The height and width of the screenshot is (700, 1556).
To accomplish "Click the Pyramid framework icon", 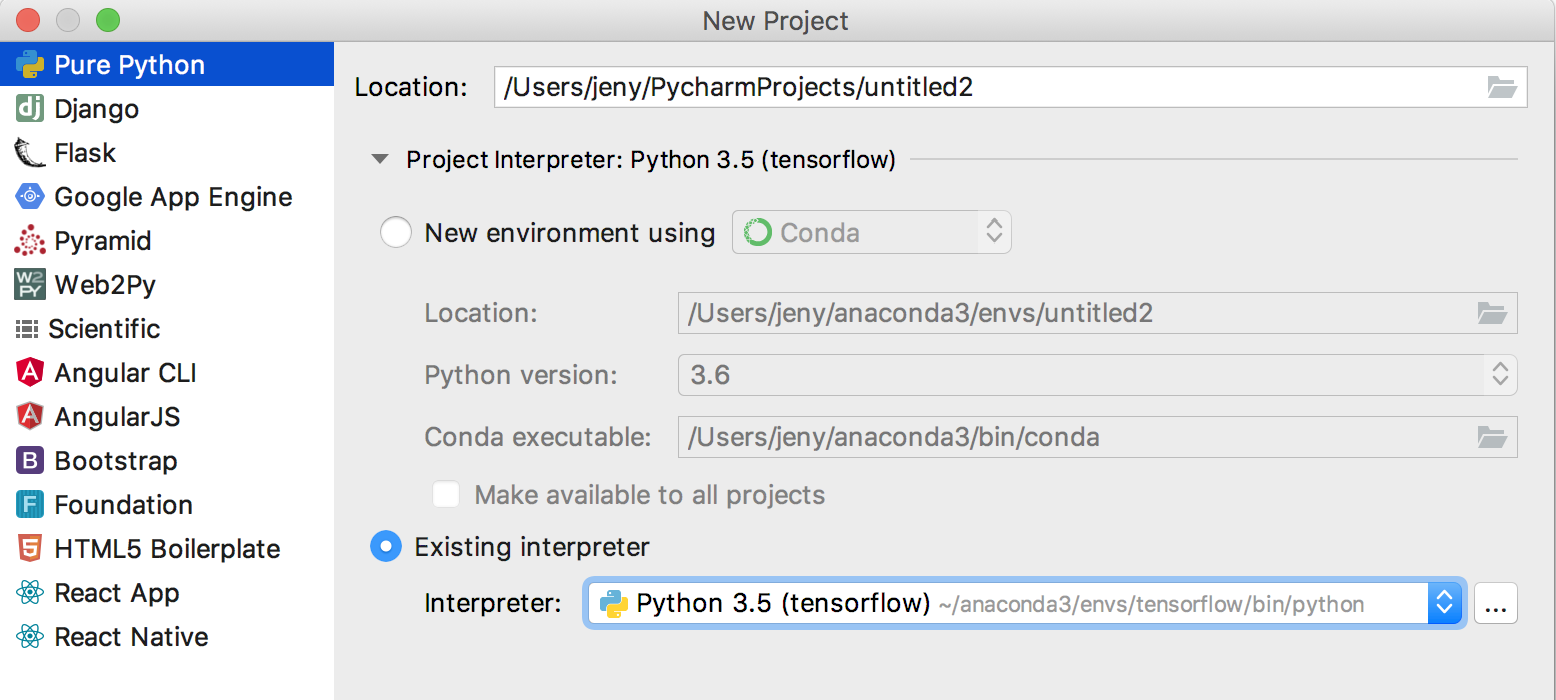I will [30, 241].
